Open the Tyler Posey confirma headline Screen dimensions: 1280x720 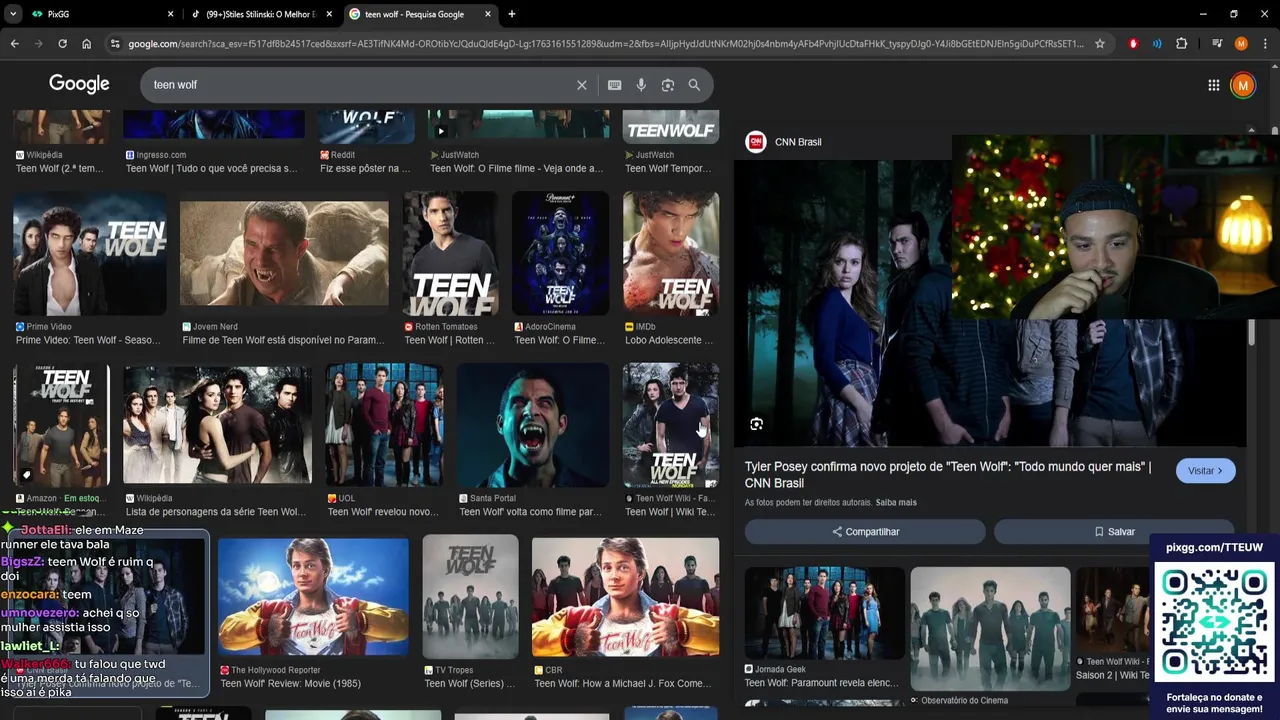click(948, 474)
